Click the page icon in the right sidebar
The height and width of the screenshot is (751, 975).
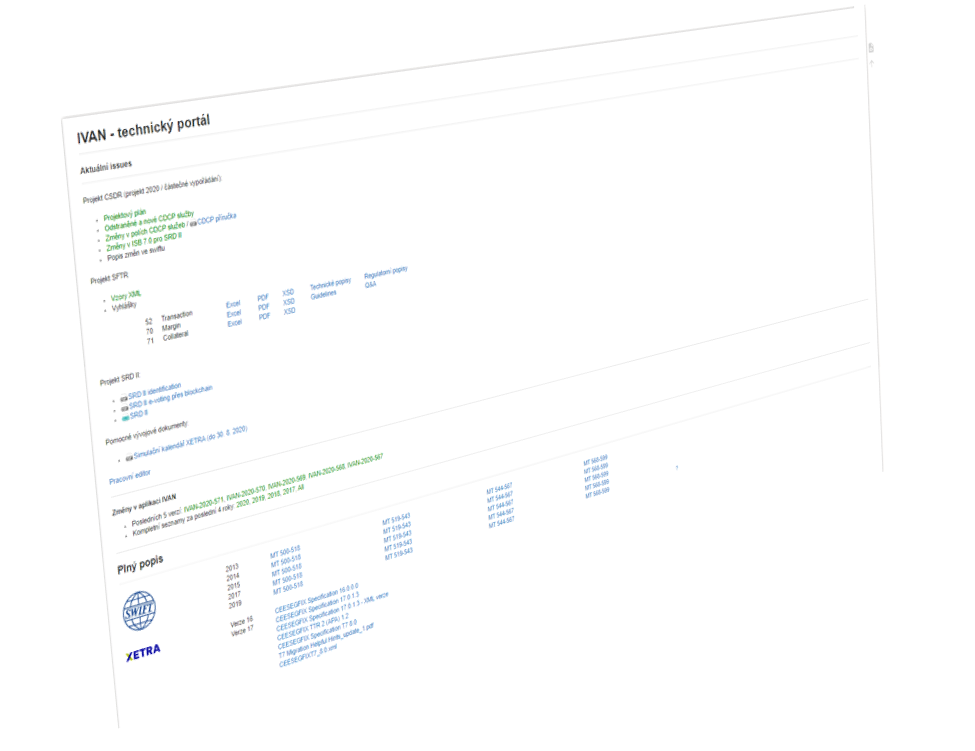[870, 47]
